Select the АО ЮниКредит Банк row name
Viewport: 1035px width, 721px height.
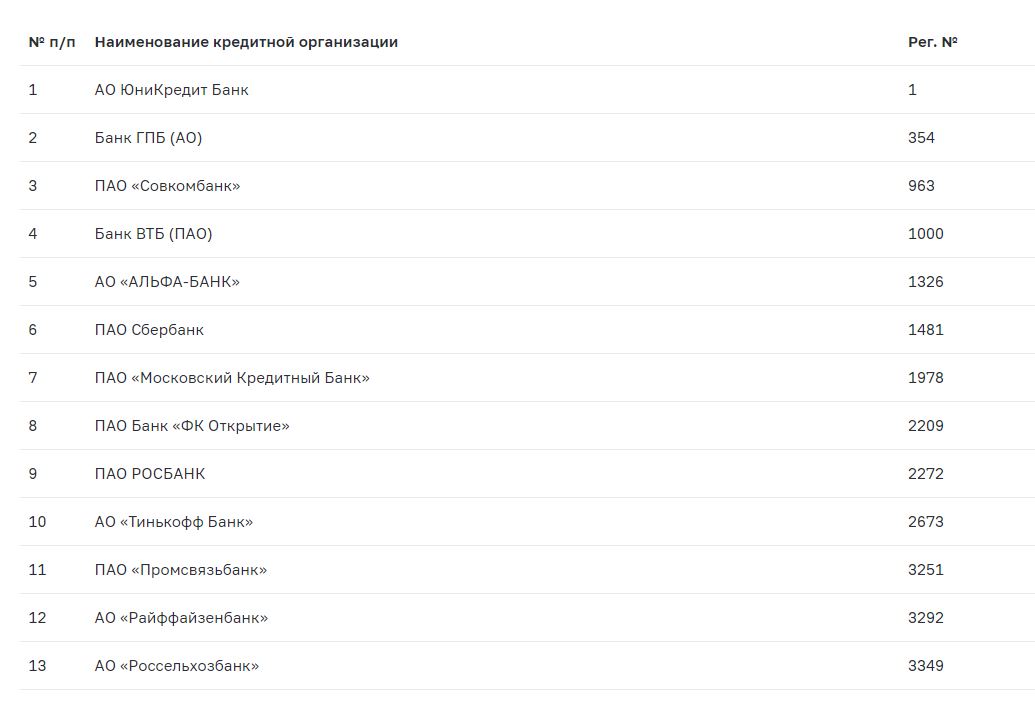point(171,90)
